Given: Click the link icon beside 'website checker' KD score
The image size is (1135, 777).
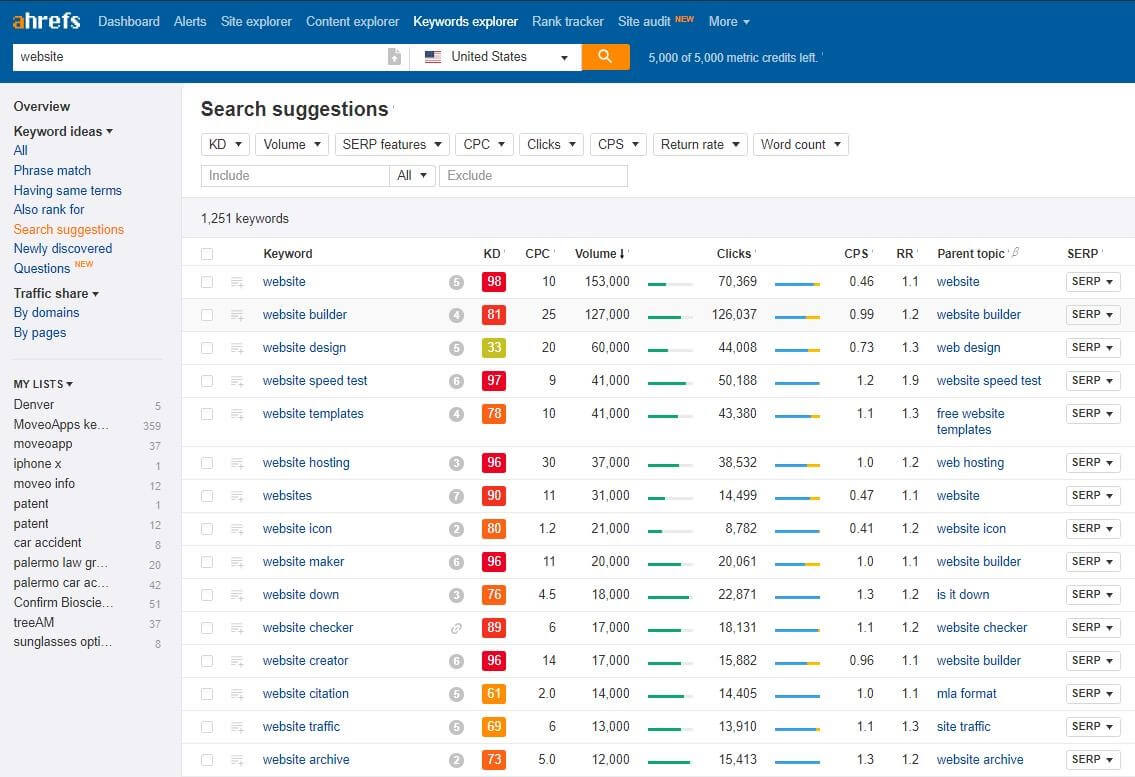Looking at the screenshot, I should (457, 627).
